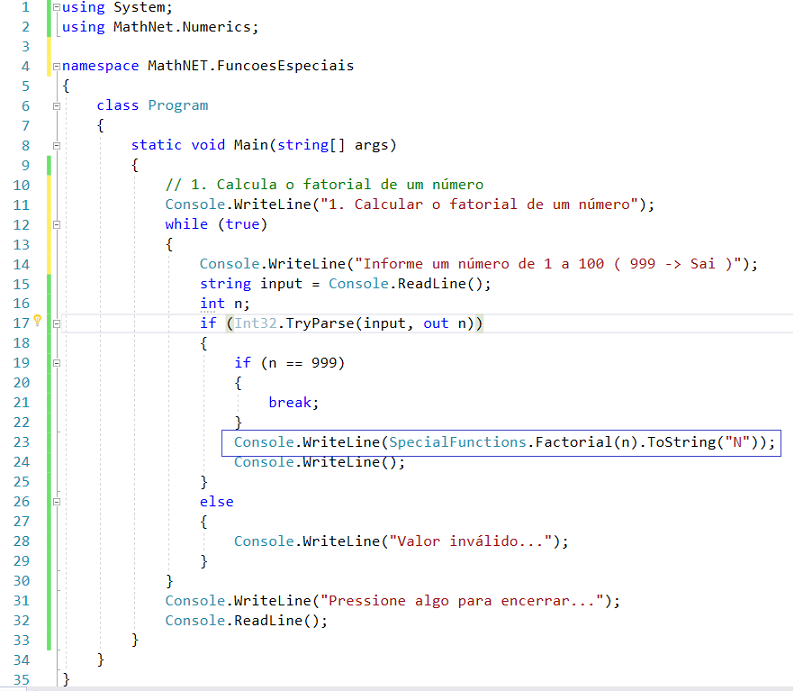Click the class keyword
The image size is (803, 691).
pyautogui.click(x=117, y=106)
